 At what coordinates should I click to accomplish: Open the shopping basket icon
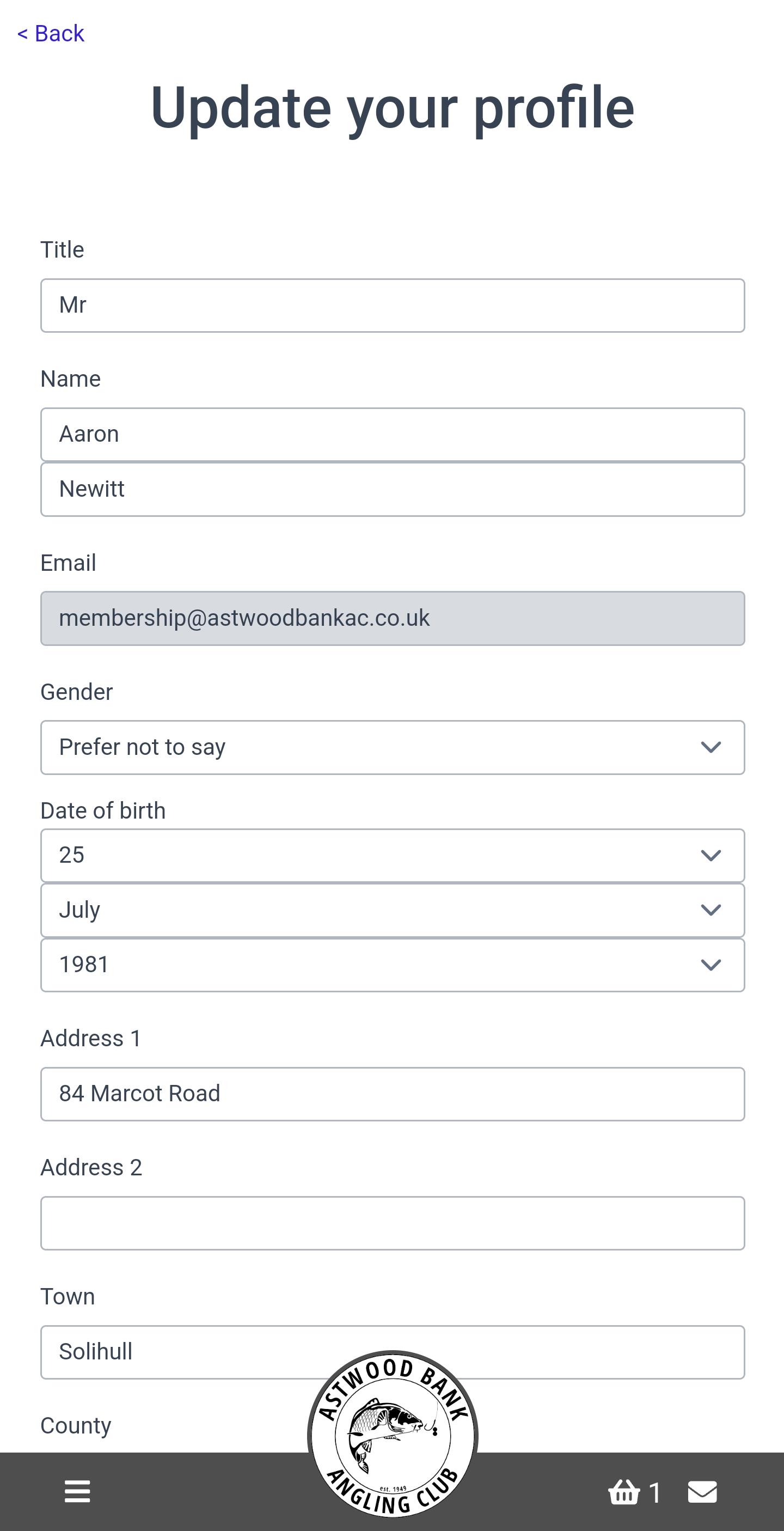623,1491
